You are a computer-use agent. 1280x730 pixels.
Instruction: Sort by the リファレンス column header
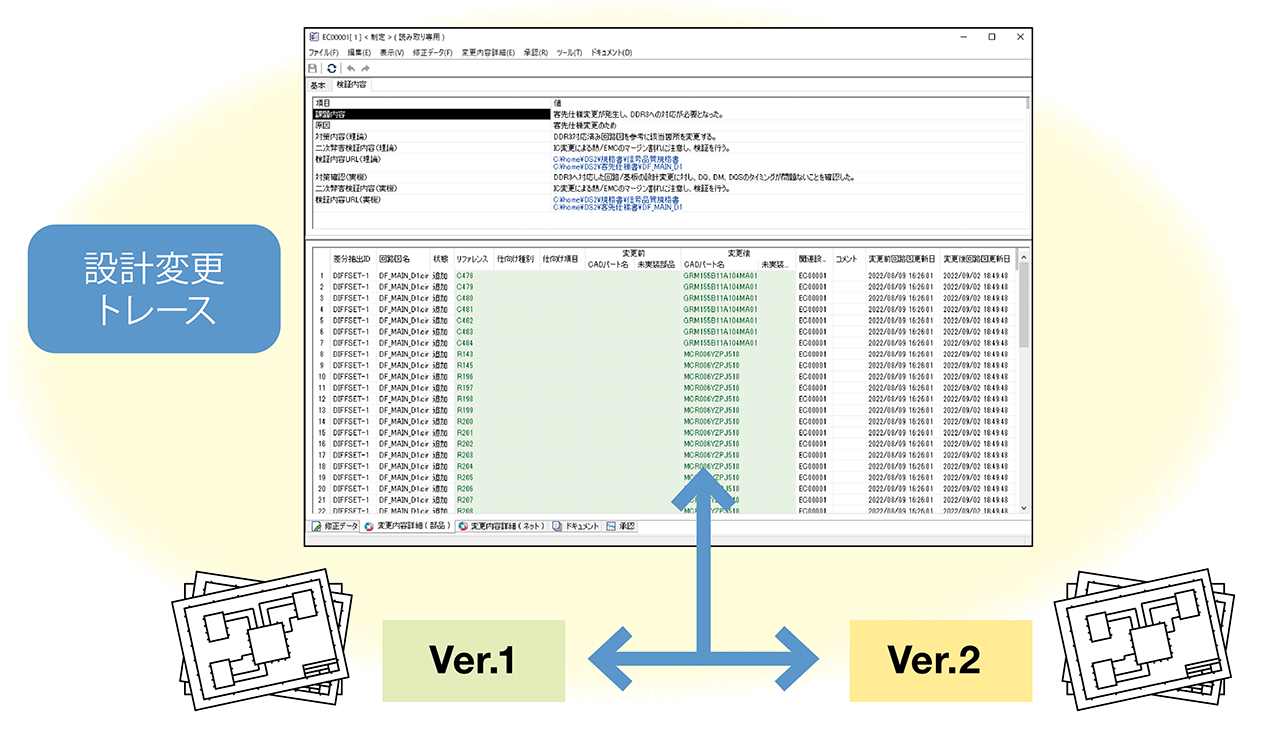(472, 259)
